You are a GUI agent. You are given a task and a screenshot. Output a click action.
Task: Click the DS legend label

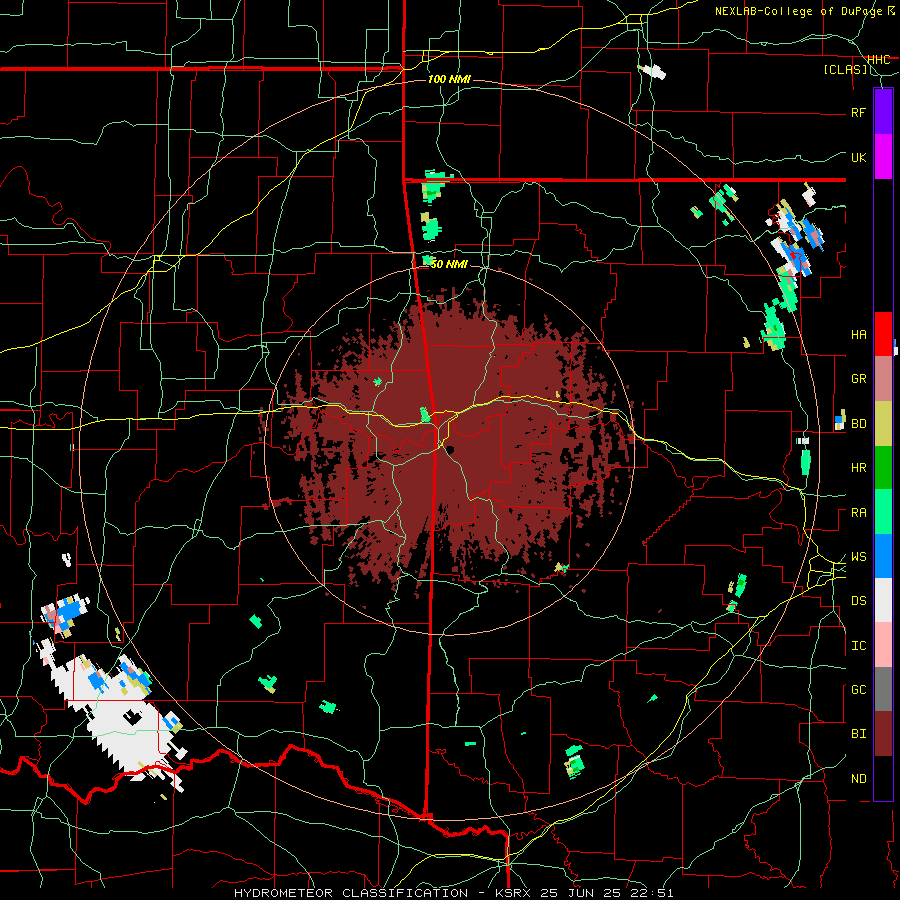[x=858, y=601]
